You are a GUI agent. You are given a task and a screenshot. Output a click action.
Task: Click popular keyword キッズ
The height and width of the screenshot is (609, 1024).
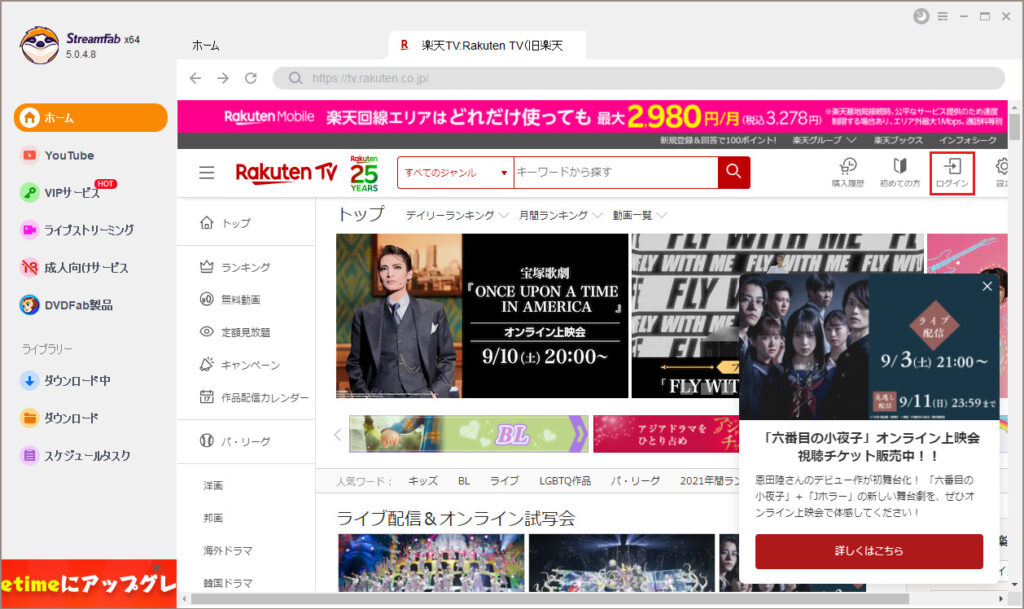tap(423, 481)
